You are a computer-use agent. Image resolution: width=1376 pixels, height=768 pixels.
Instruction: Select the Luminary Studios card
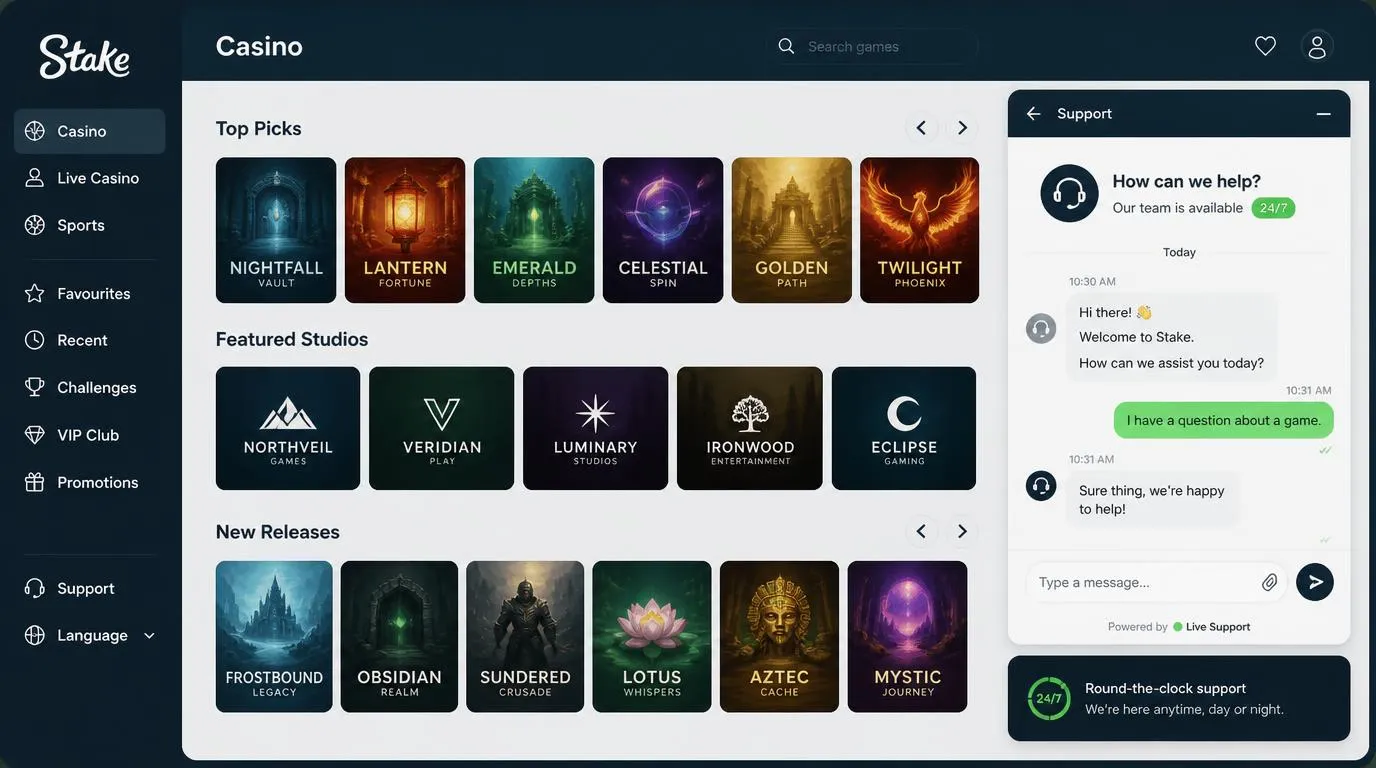point(595,428)
